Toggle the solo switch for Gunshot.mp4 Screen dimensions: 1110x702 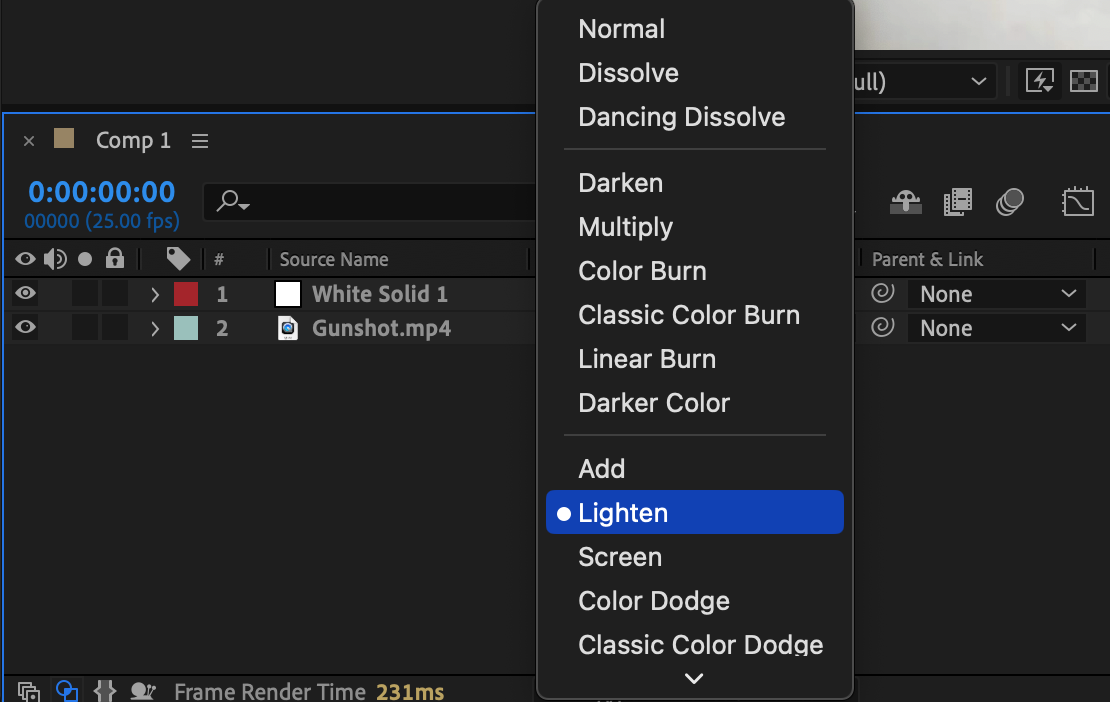pos(85,328)
